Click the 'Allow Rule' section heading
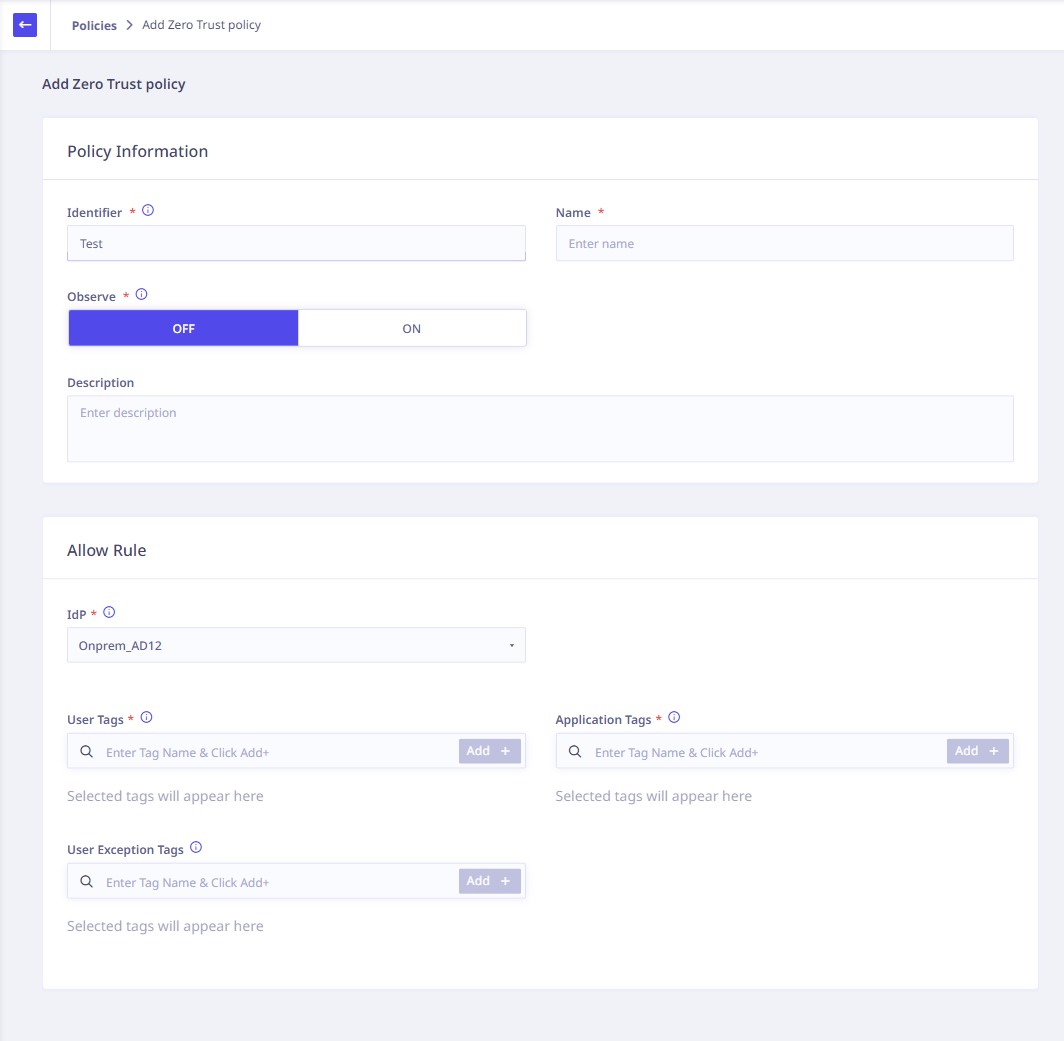 click(107, 550)
